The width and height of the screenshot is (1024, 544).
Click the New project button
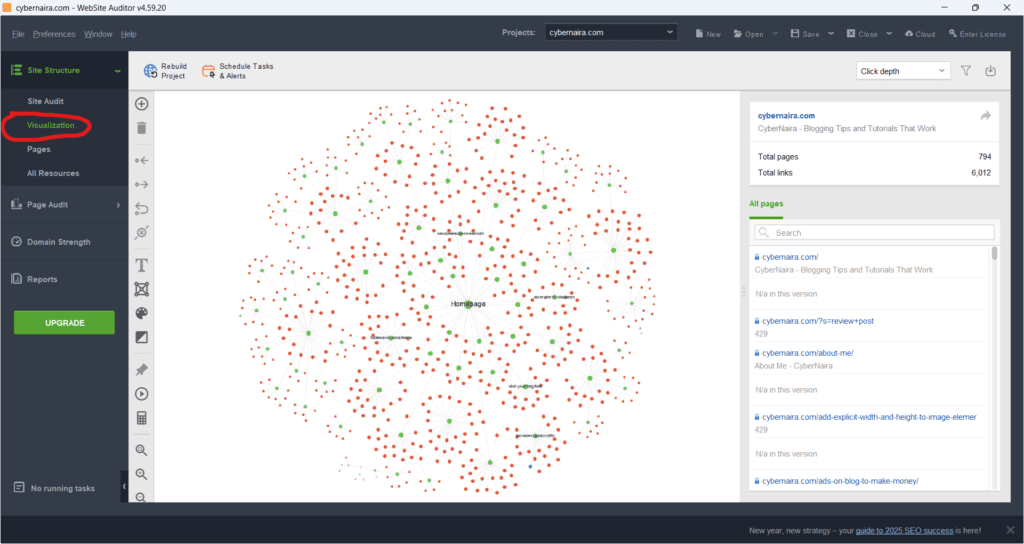point(708,34)
